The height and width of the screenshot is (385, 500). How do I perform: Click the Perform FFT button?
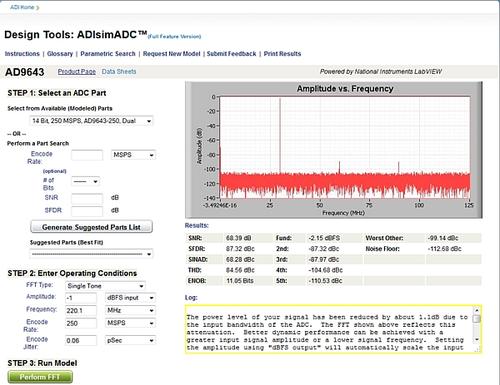coord(40,377)
